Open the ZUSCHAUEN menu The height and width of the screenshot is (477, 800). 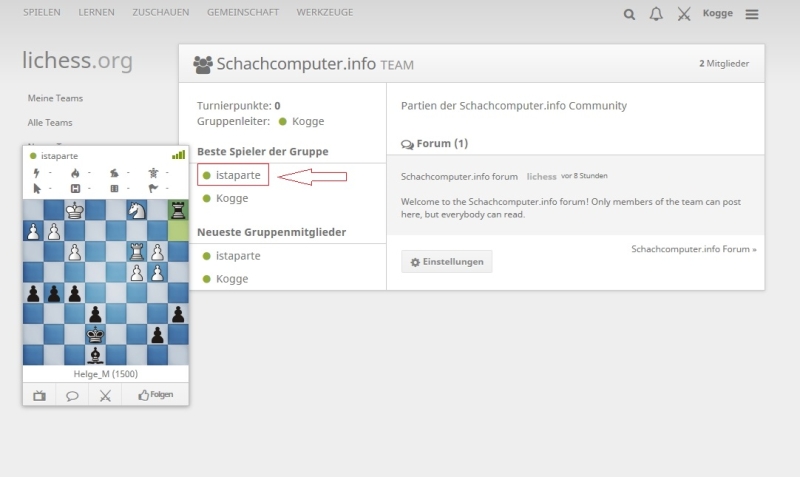161,12
